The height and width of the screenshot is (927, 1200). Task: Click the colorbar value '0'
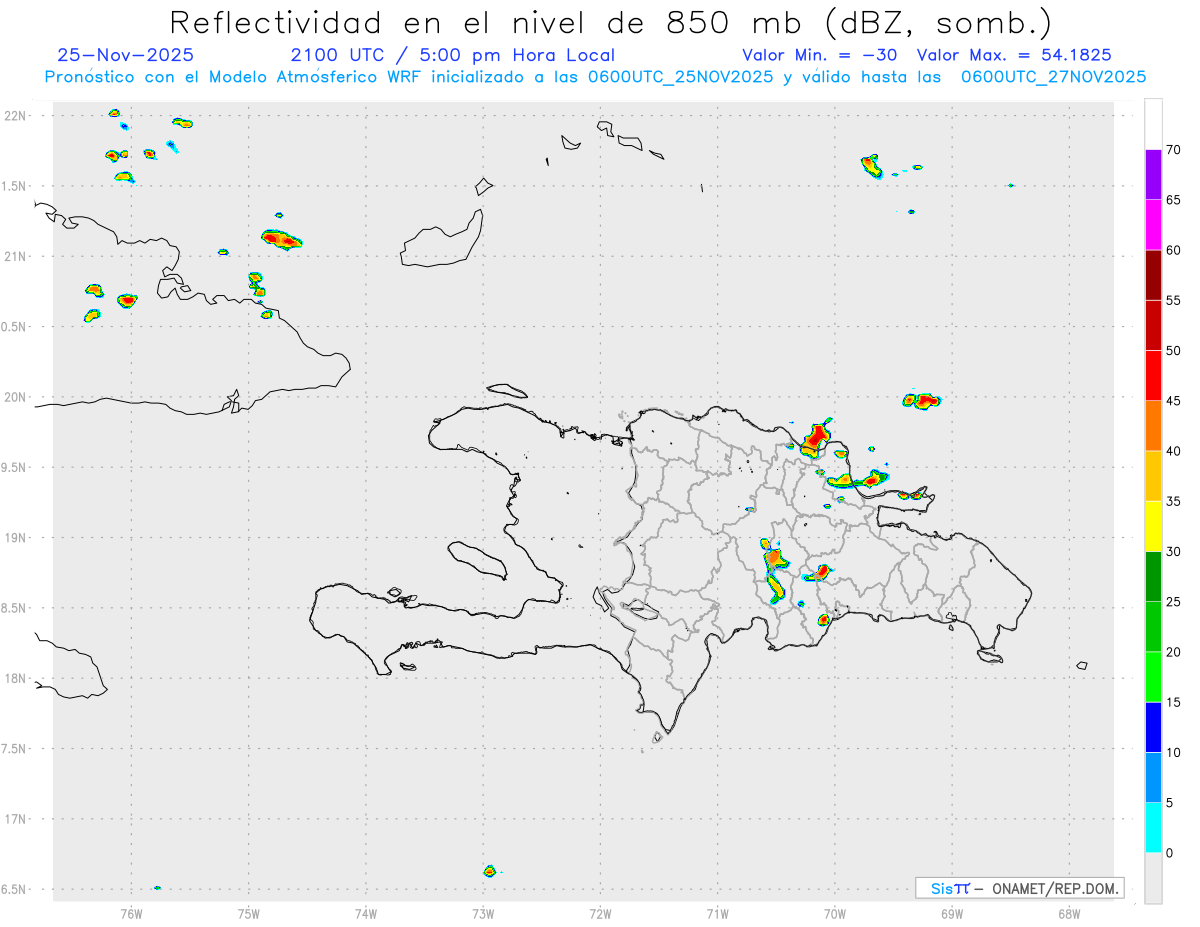(x=1169, y=852)
